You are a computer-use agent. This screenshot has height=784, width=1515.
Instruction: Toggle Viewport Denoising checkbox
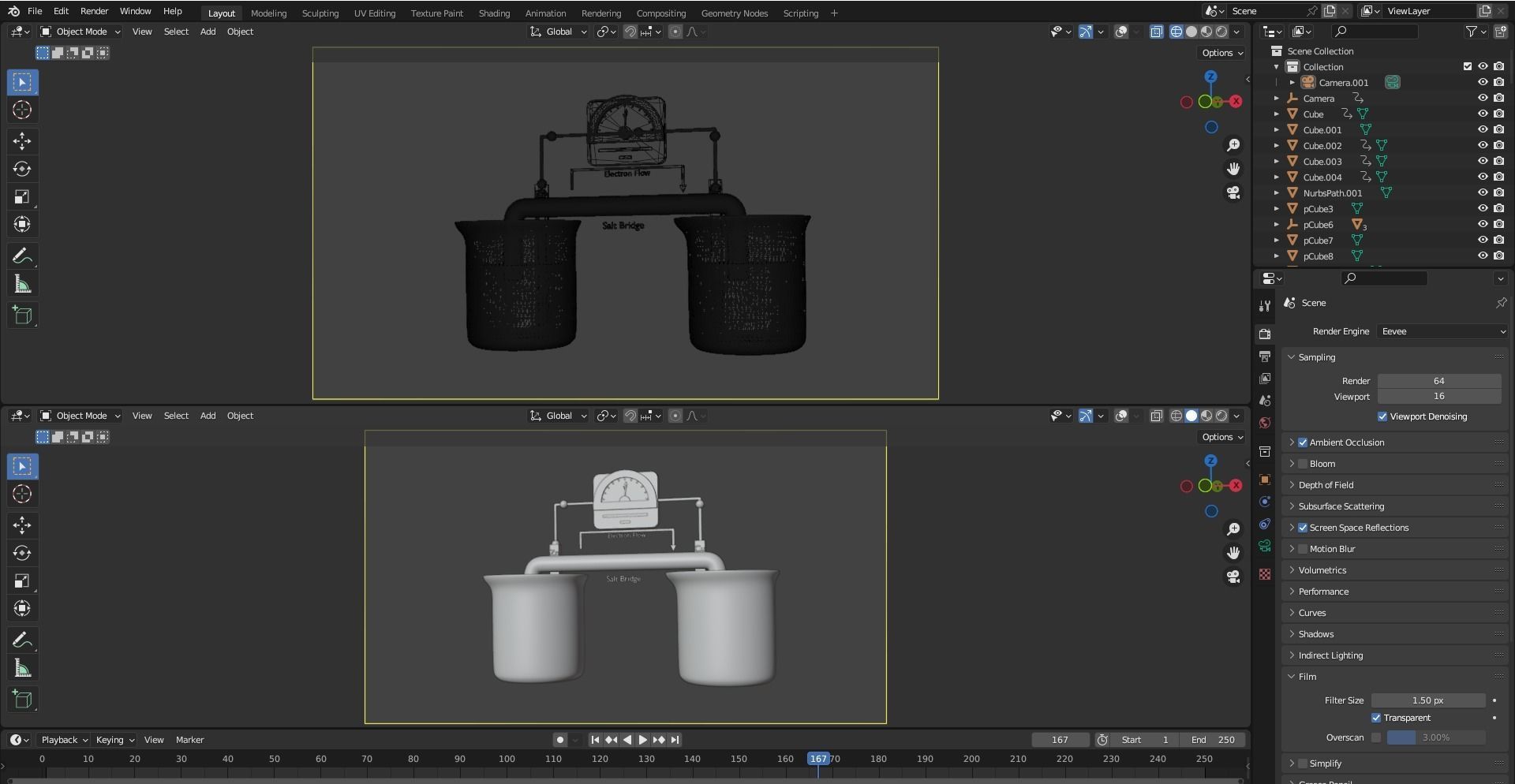click(1382, 416)
